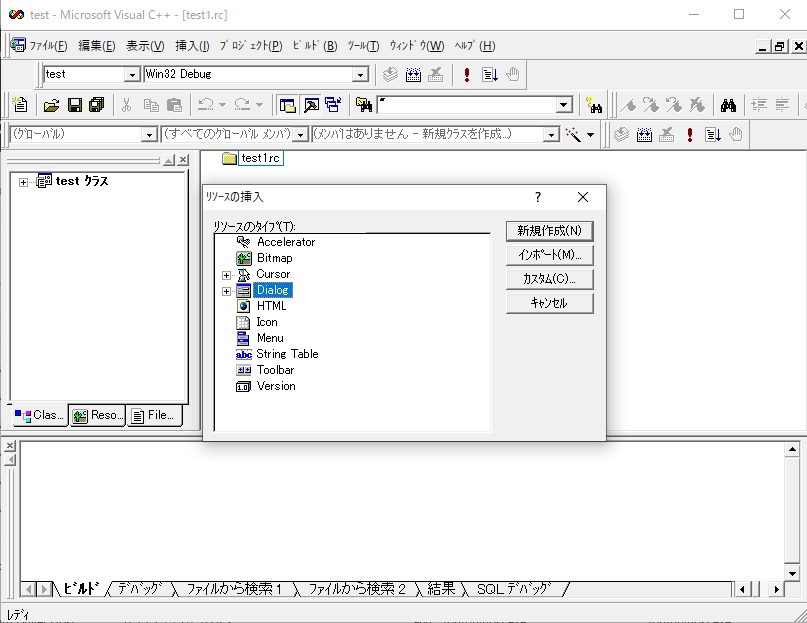This screenshot has height=623, width=807.
Task: Click the Save floppy disk icon
Action: coord(75,106)
